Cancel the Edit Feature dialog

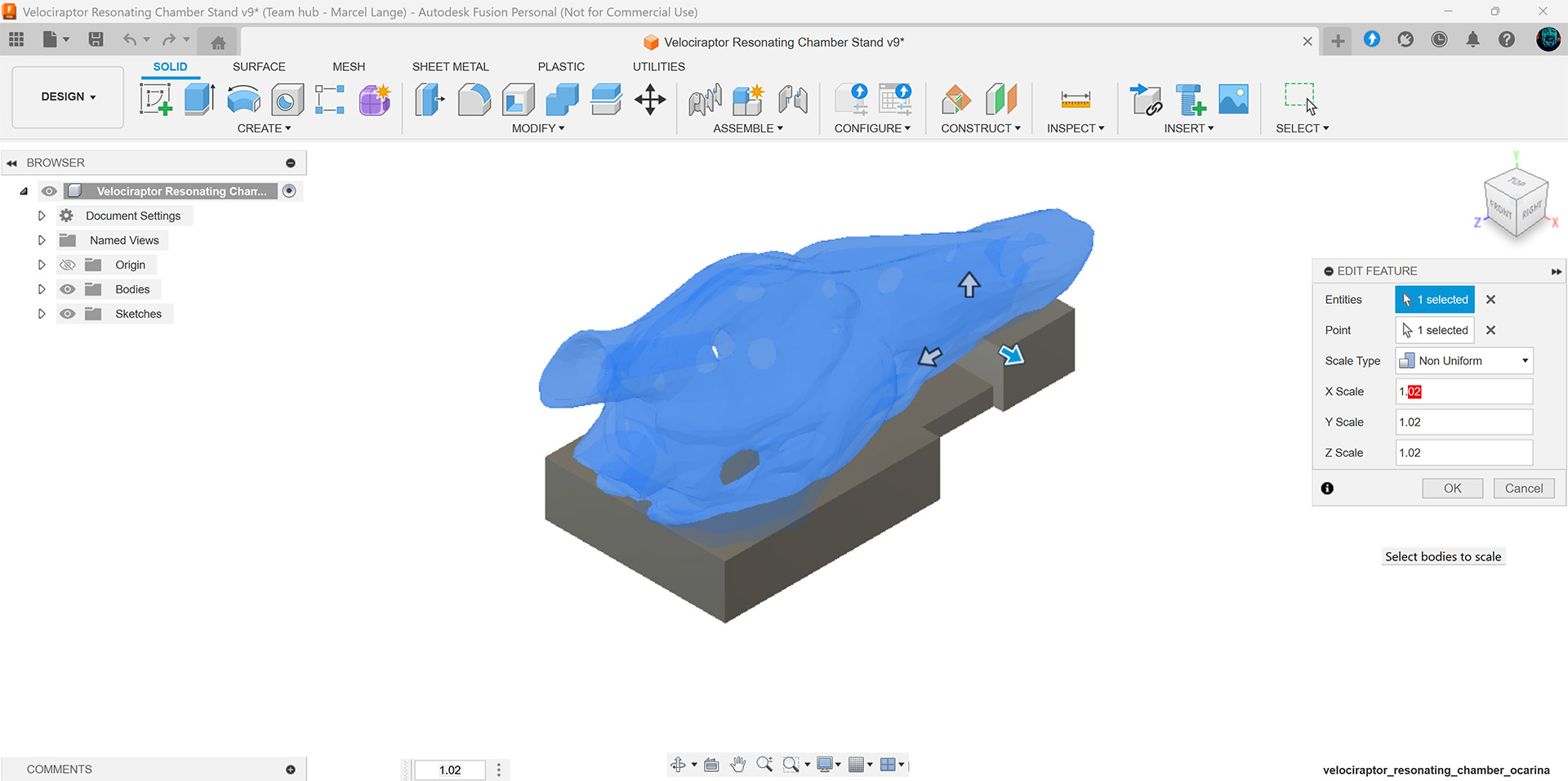click(x=1524, y=489)
